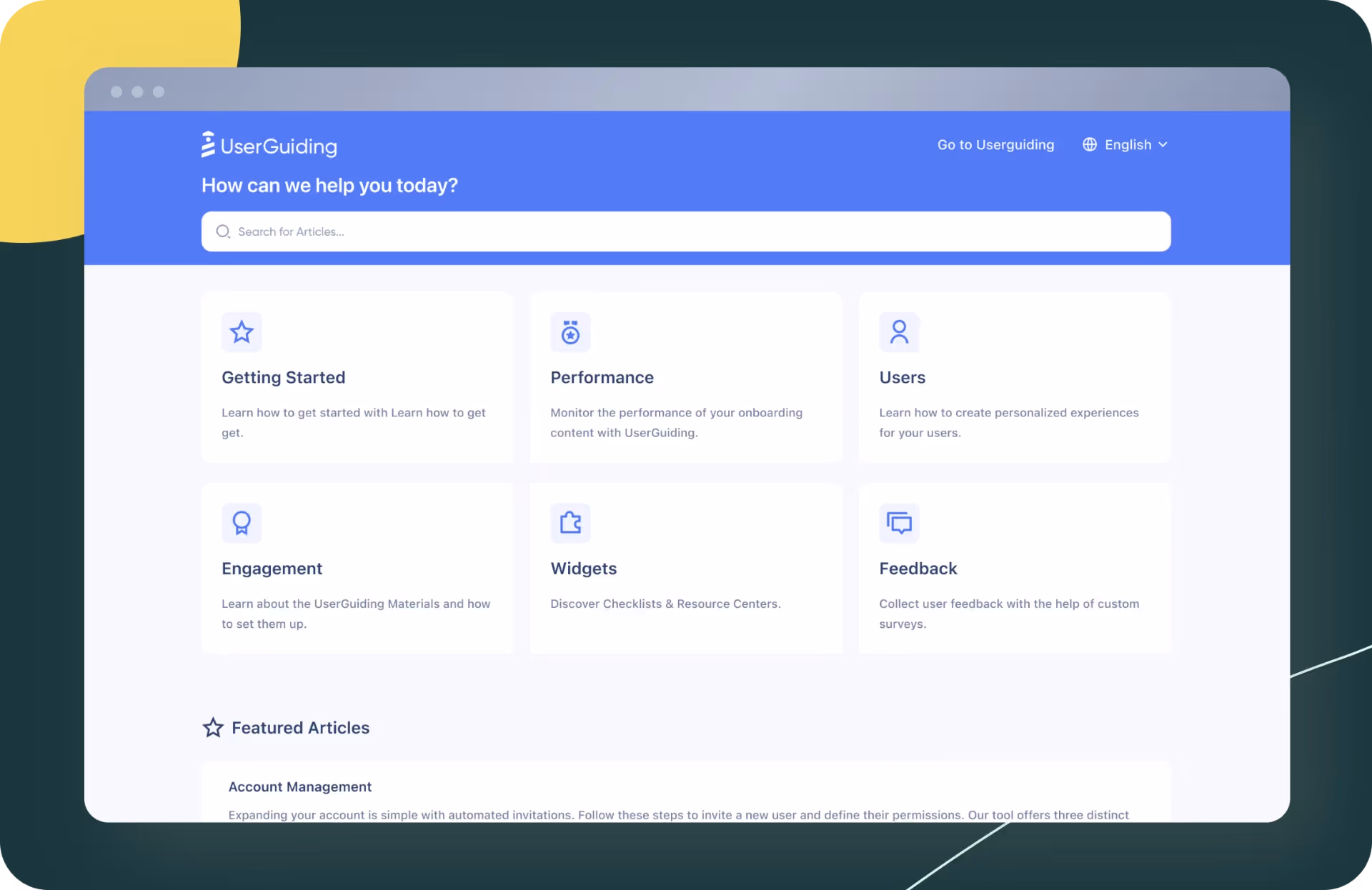Open the Engagement category title
The image size is (1372, 890).
click(x=272, y=569)
